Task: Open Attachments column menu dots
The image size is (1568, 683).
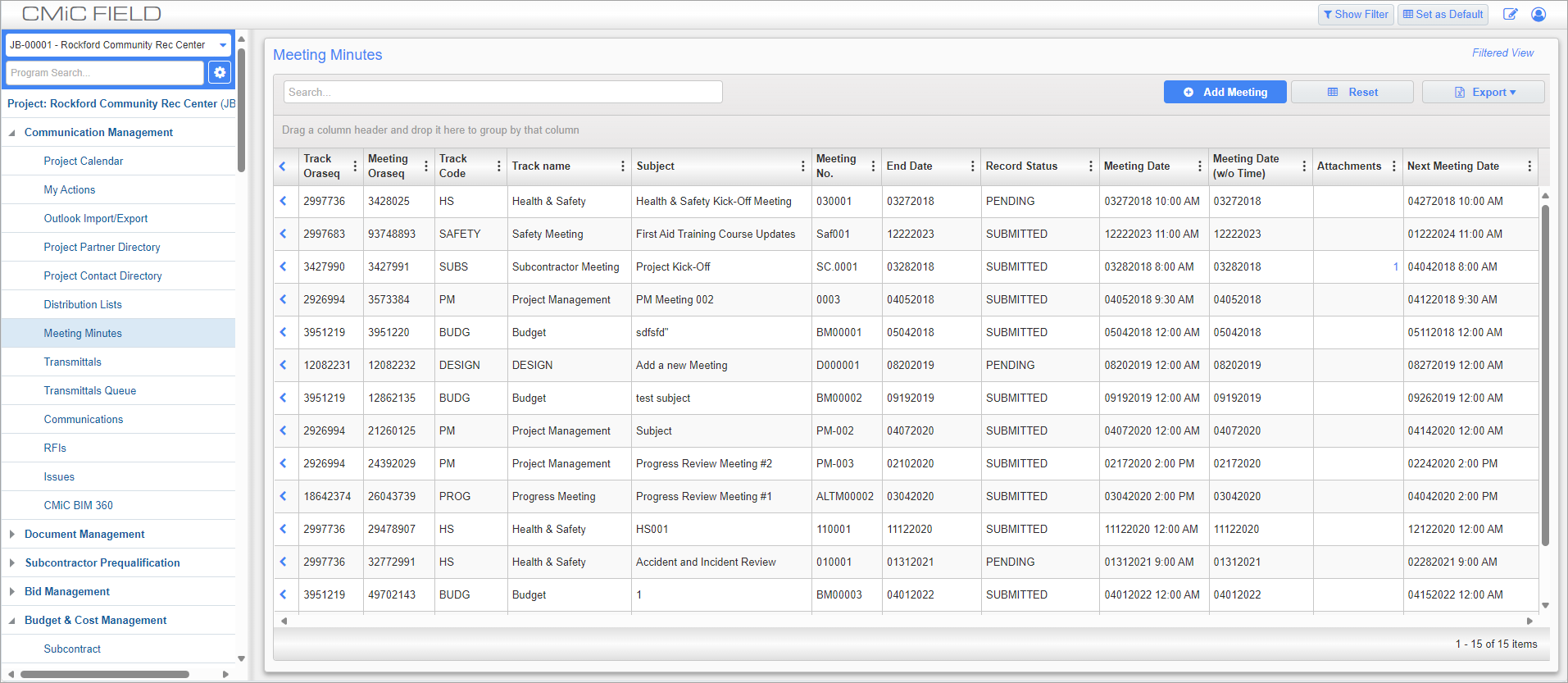Action: coord(1394,166)
